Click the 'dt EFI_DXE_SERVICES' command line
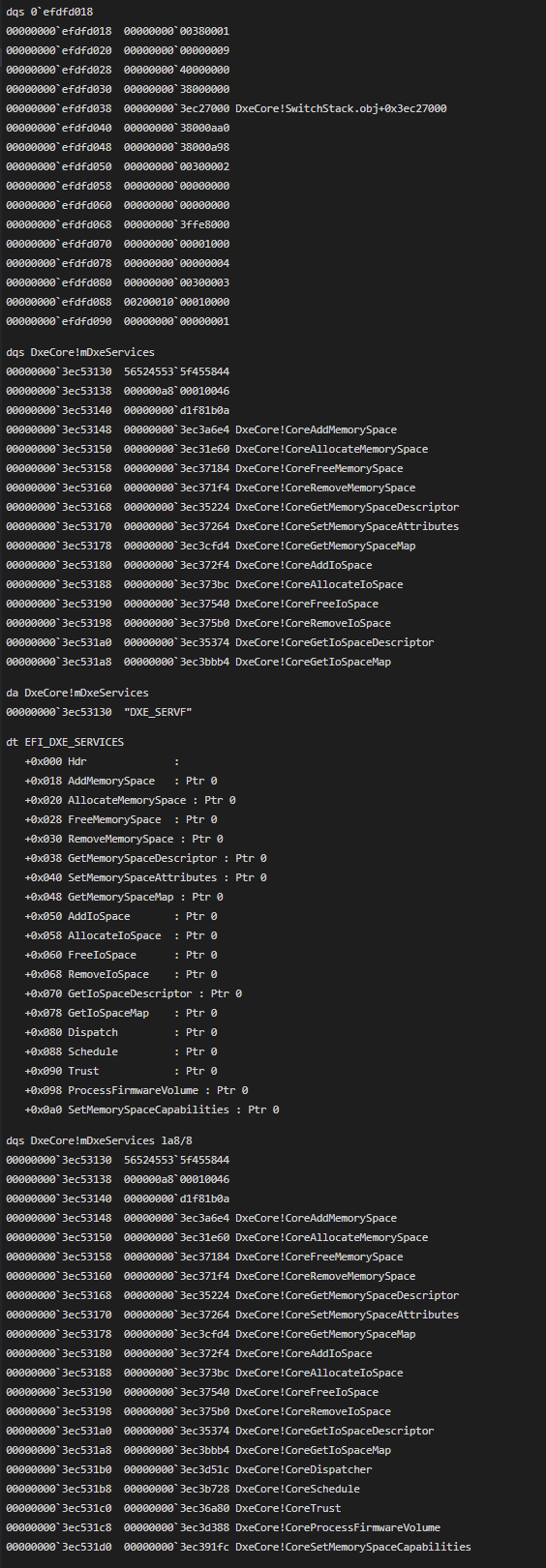The width and height of the screenshot is (546, 1568). point(65,742)
